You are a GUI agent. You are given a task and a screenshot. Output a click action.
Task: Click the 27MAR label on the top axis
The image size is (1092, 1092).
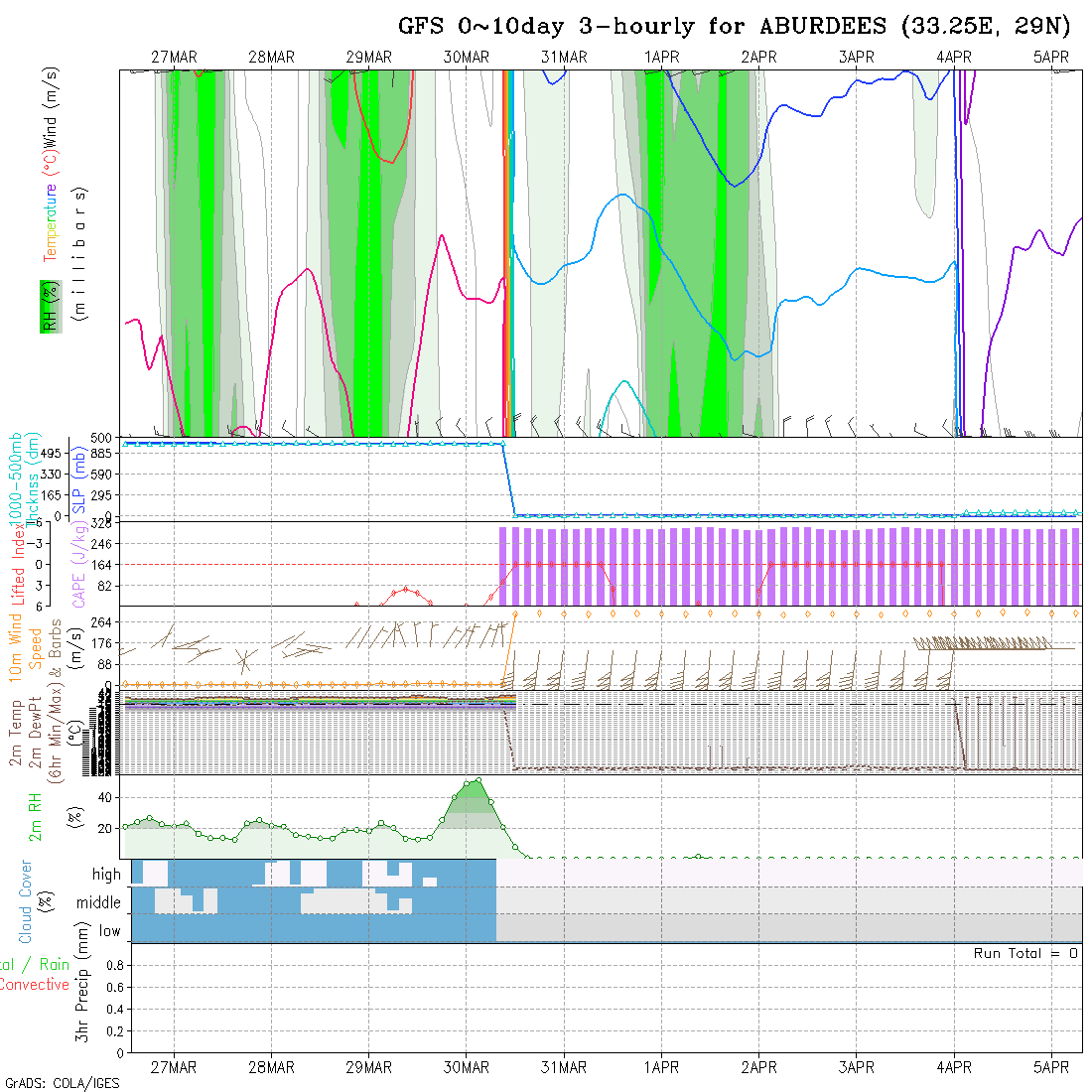174,58
